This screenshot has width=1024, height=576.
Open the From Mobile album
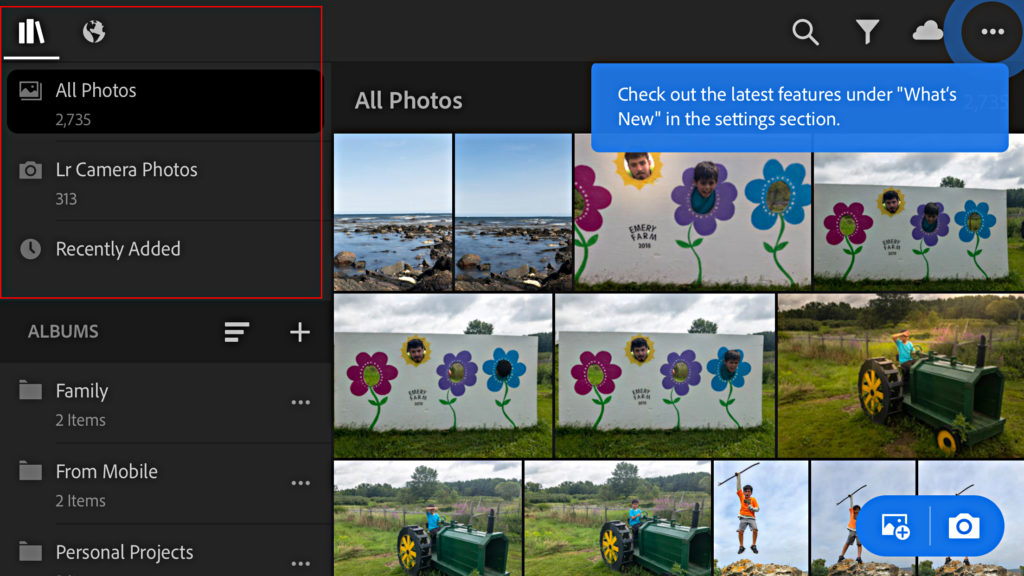tap(140, 483)
